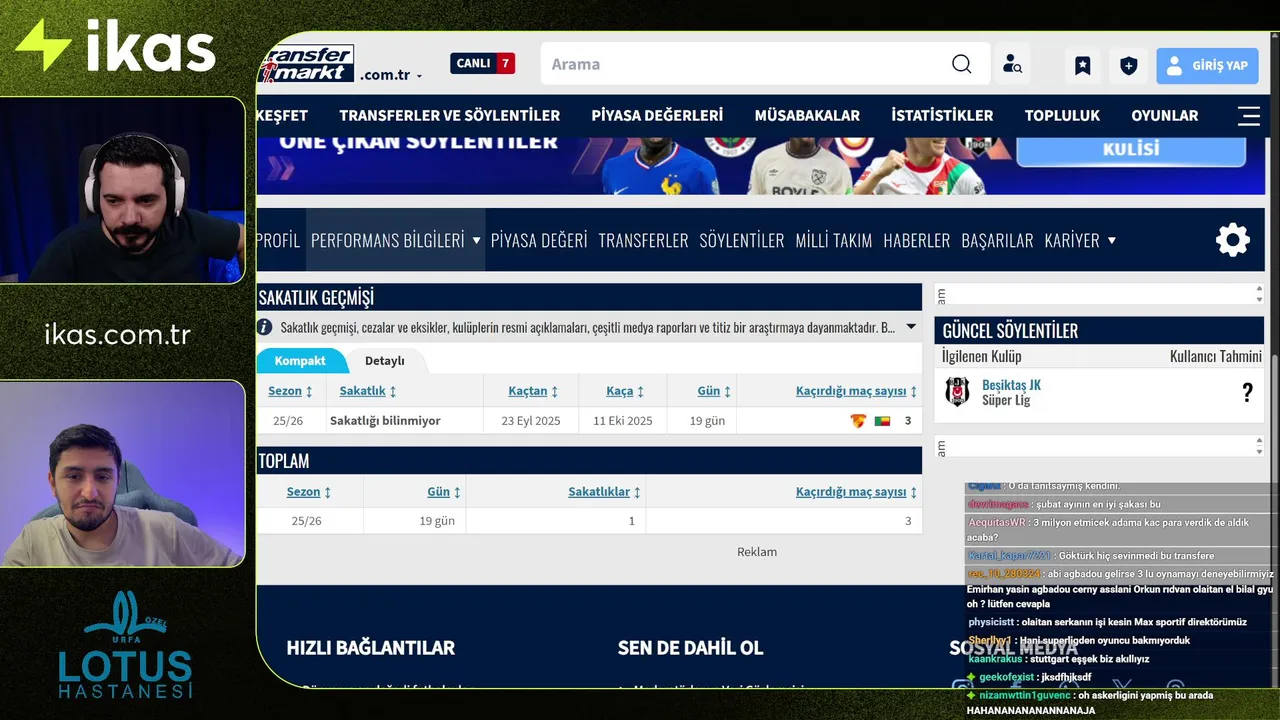The image size is (1280, 720).
Task: Open the hamburger main menu icon
Action: (x=1248, y=115)
